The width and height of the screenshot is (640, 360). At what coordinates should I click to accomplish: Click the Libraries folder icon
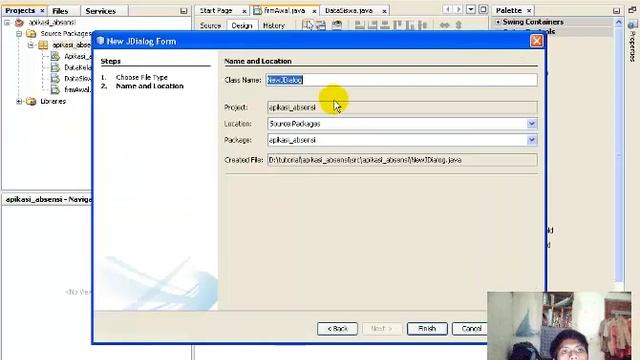[31, 101]
